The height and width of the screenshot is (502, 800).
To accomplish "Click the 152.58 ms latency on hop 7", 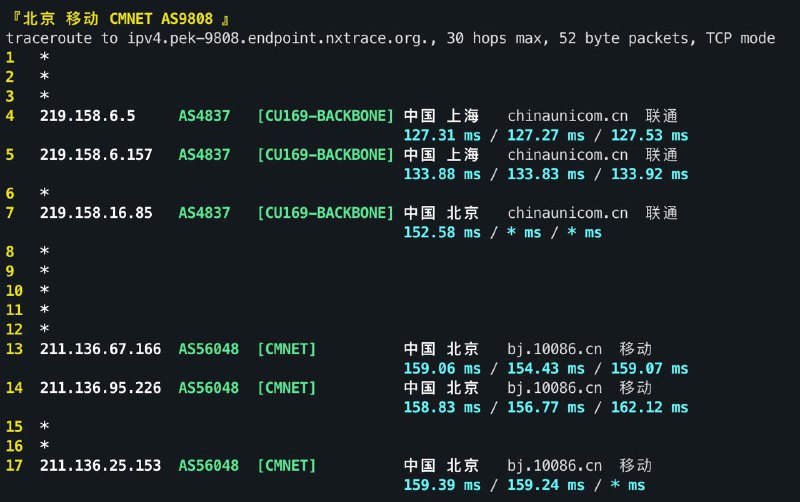I will (442, 233).
